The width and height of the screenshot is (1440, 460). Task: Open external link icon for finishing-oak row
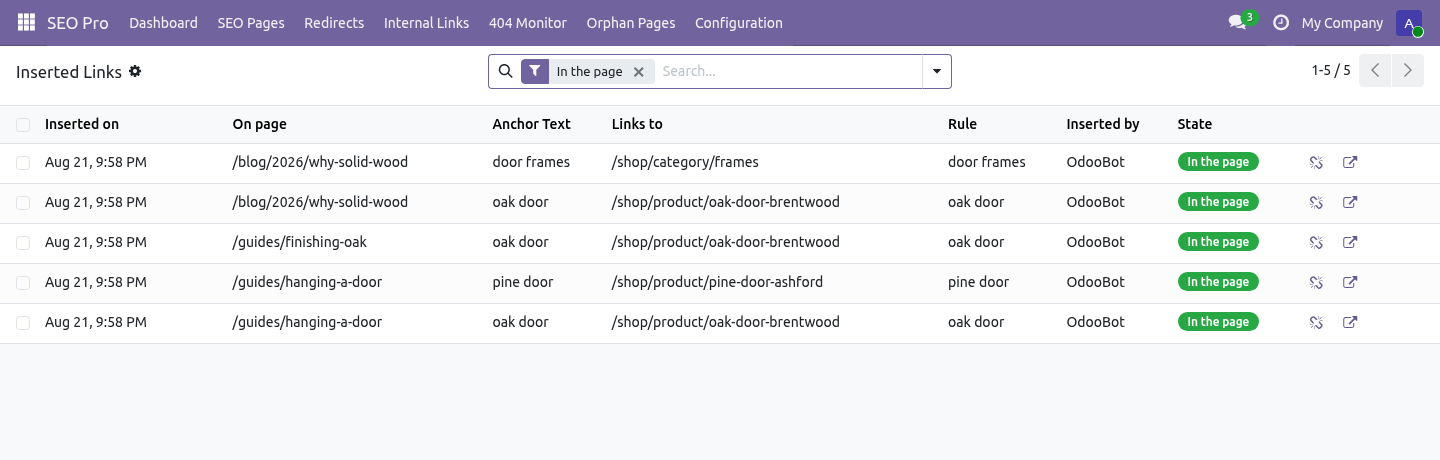tap(1350, 242)
